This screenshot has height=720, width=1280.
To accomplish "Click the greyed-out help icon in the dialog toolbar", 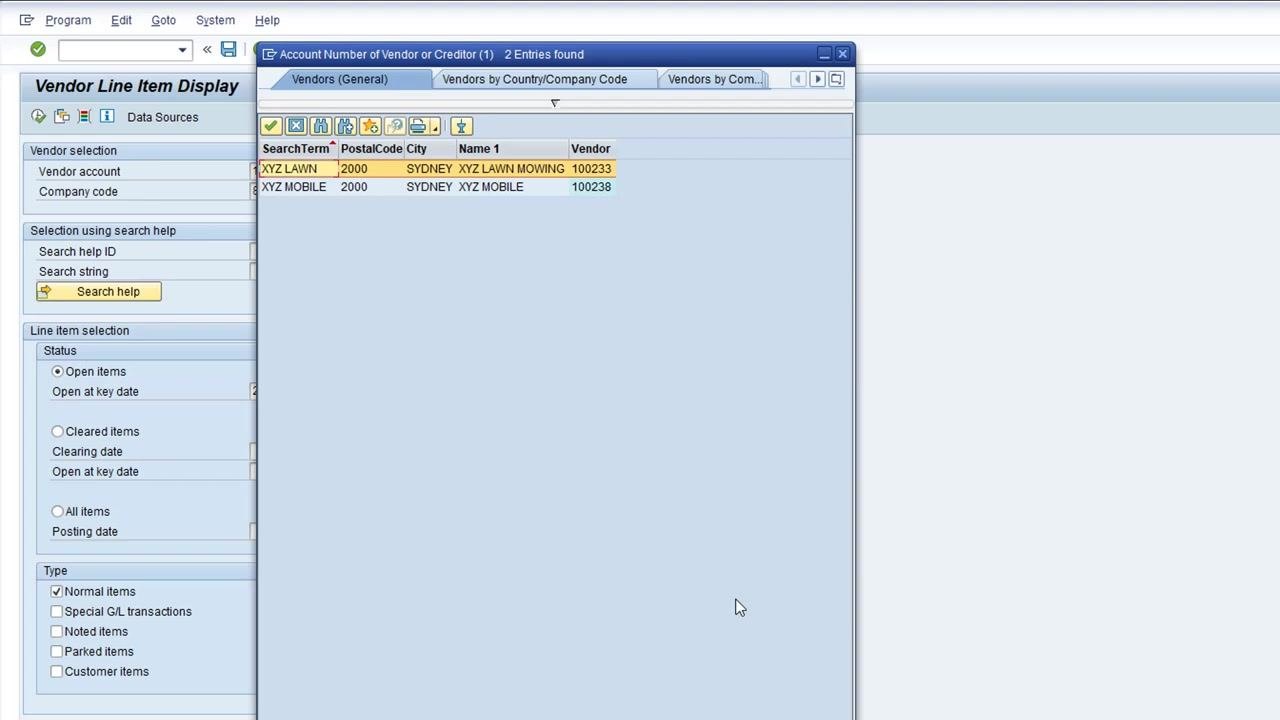I will [x=395, y=126].
